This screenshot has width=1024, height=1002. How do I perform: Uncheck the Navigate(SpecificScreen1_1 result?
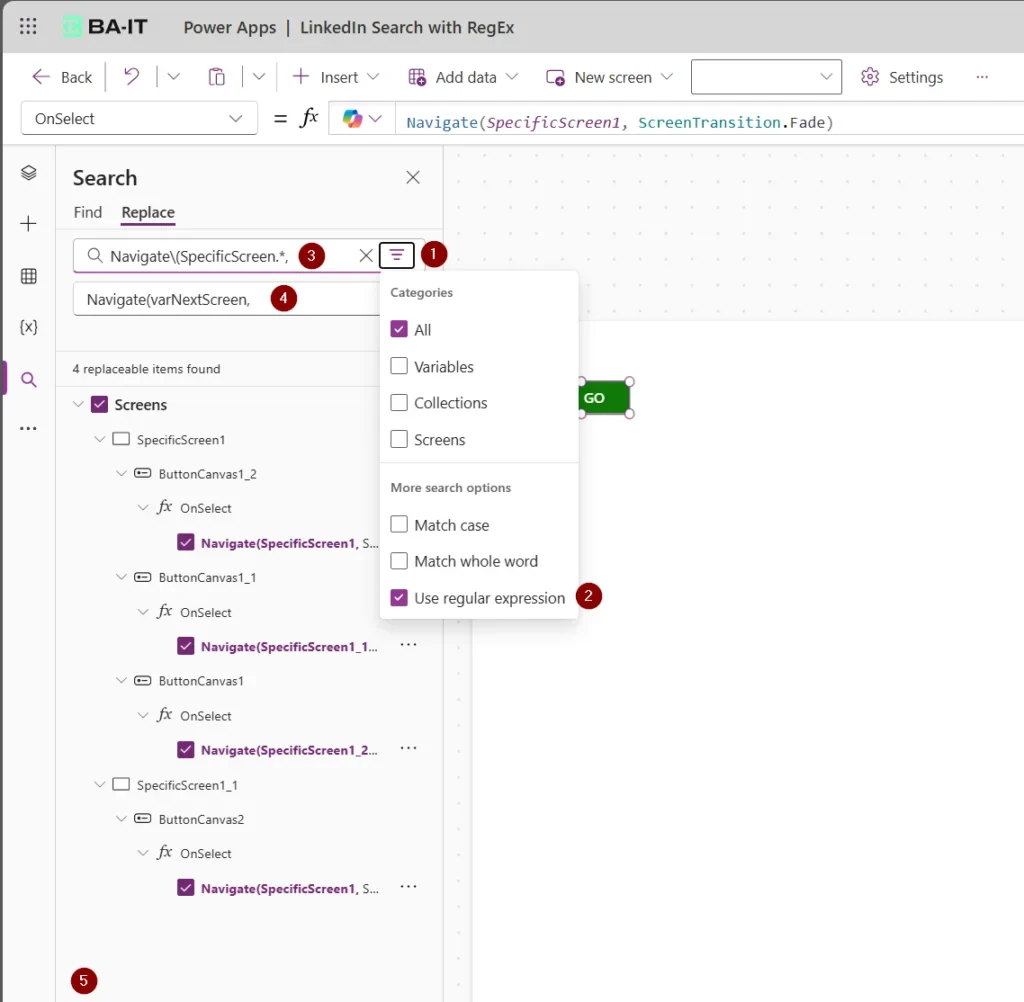tap(185, 646)
